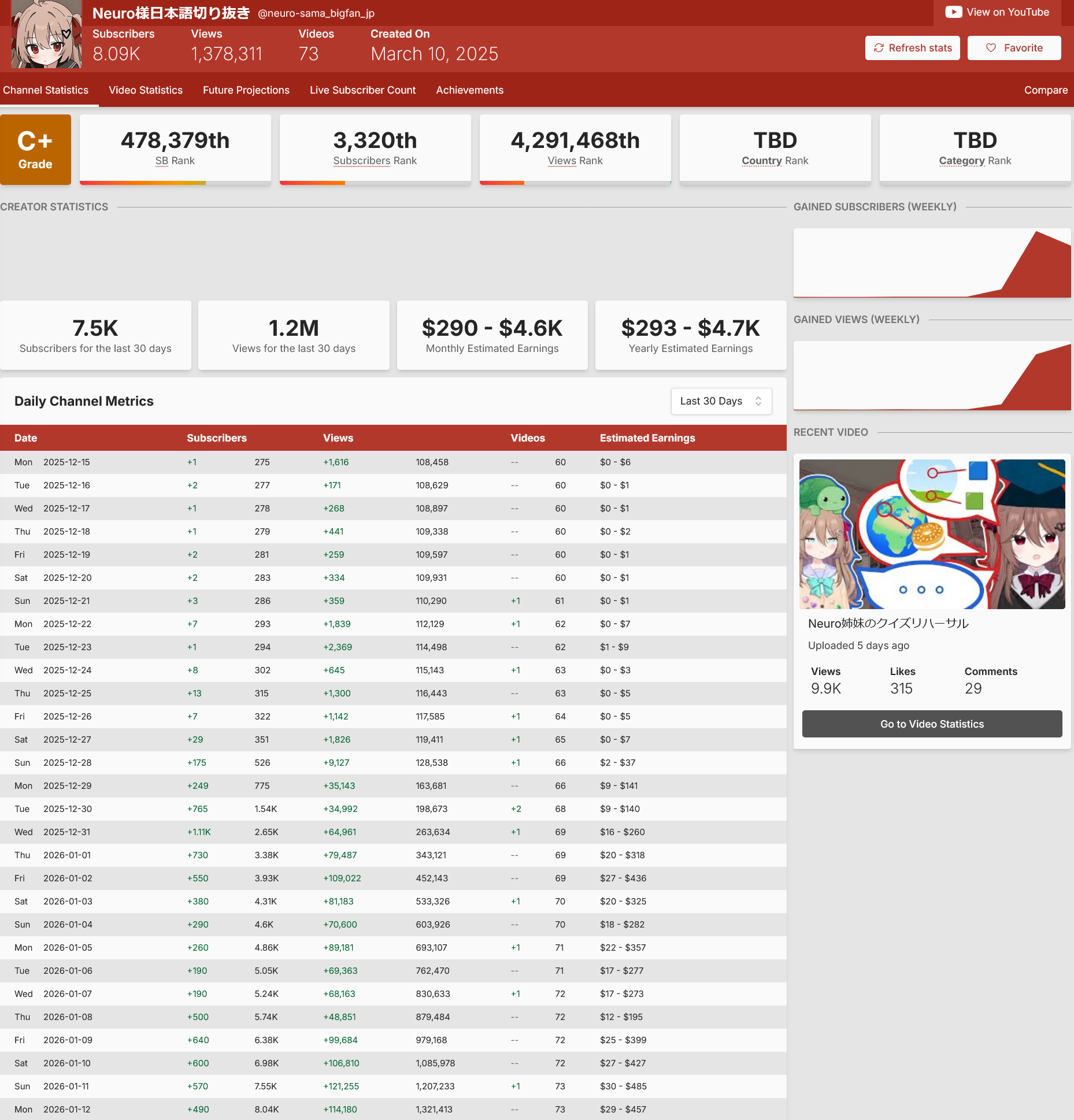The height and width of the screenshot is (1120, 1074).
Task: Click the 2025-12-28 date cell
Action: pyautogui.click(x=67, y=763)
